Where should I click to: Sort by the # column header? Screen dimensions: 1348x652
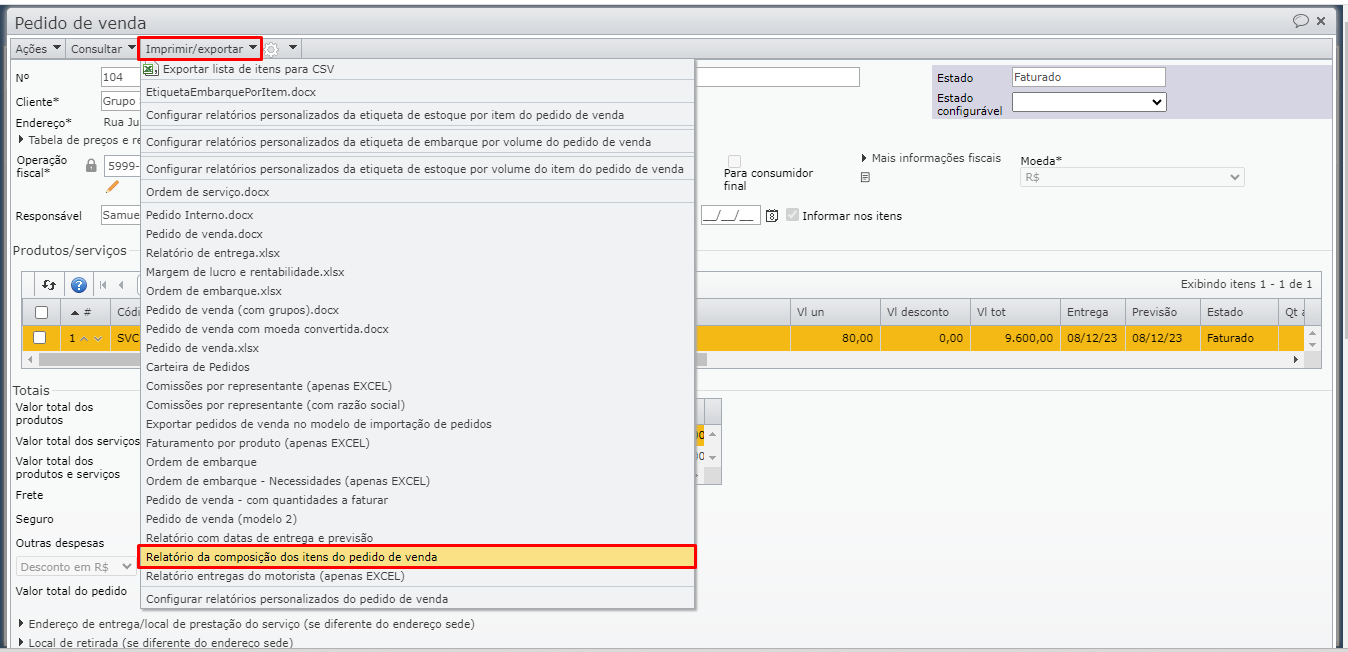click(x=87, y=312)
